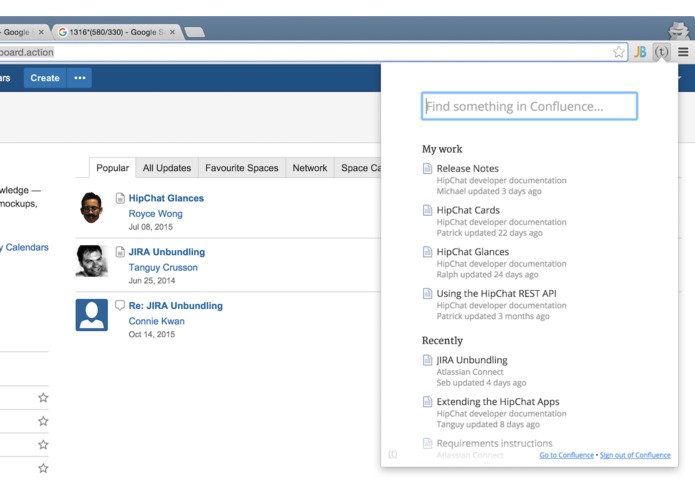
Task: Open the Favourite Spaces tab
Action: tap(242, 168)
